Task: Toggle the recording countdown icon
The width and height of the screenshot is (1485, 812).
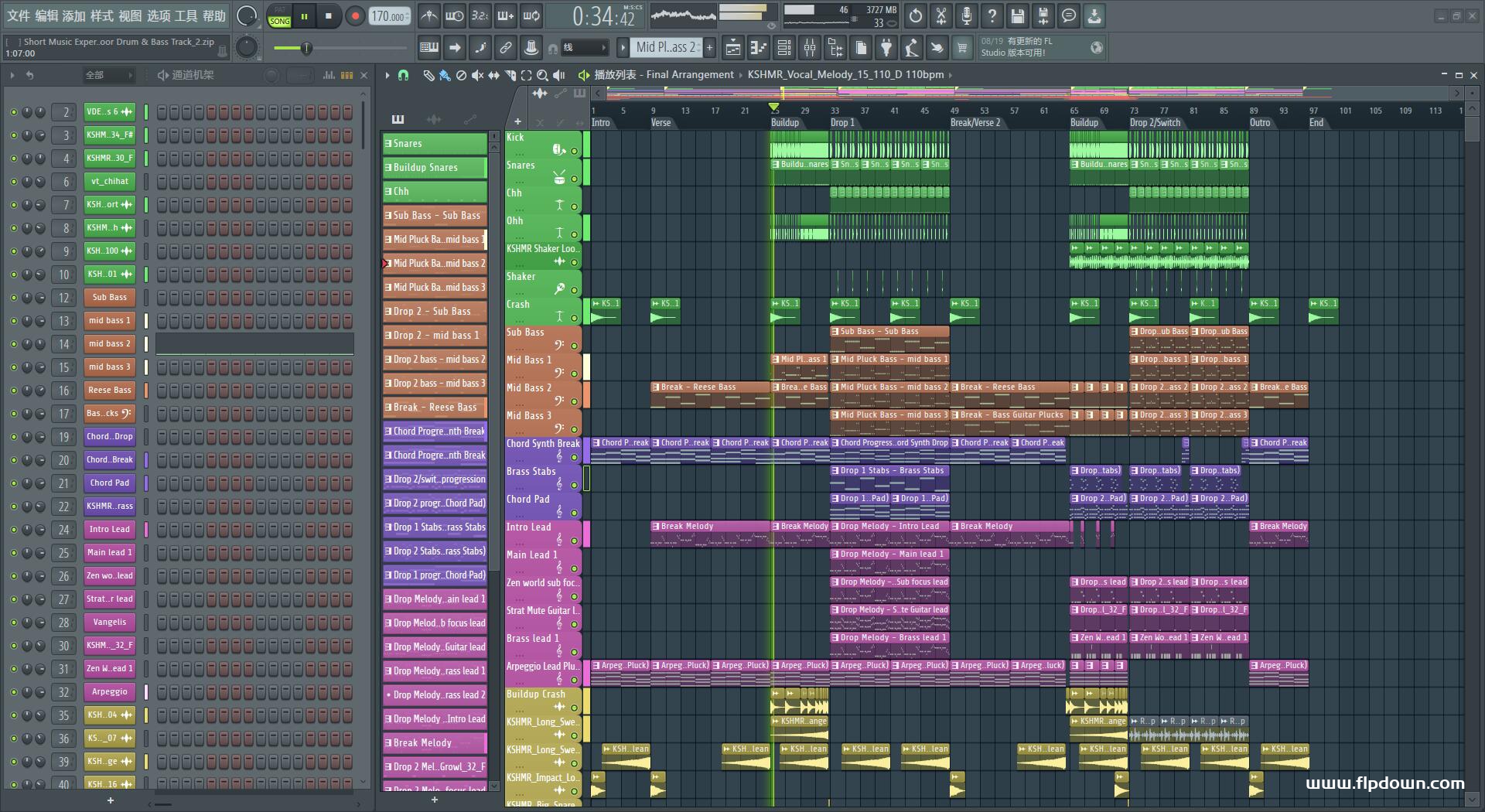Action: (x=480, y=15)
